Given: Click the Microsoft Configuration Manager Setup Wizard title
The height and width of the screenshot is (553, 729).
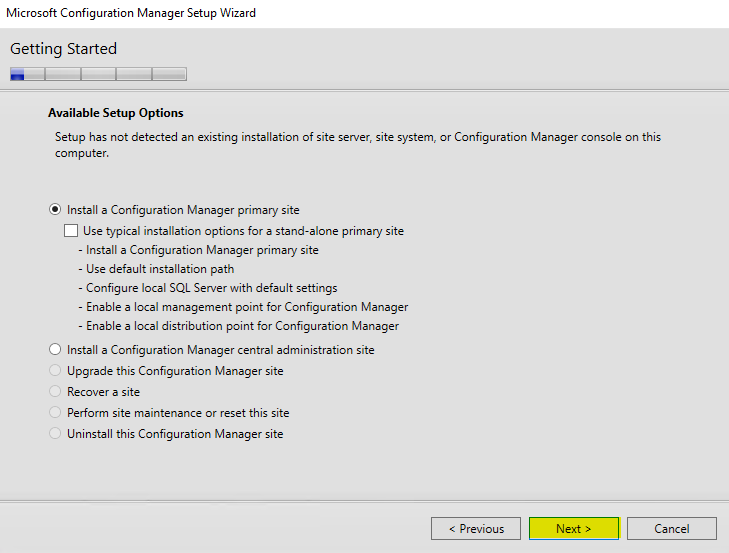Looking at the screenshot, I should [131, 13].
